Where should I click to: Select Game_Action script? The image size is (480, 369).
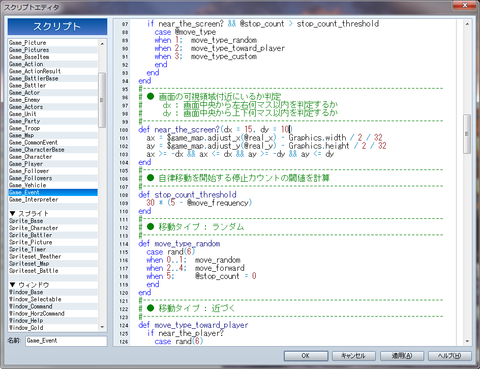53,64
